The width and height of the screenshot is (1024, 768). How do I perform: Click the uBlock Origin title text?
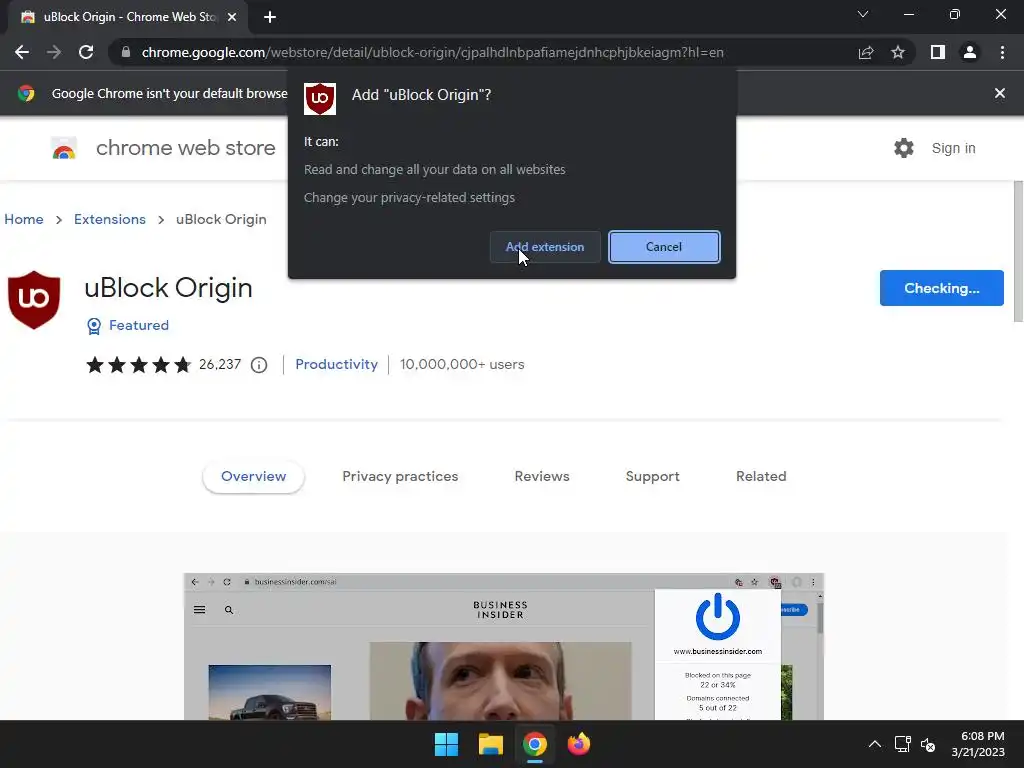click(168, 288)
